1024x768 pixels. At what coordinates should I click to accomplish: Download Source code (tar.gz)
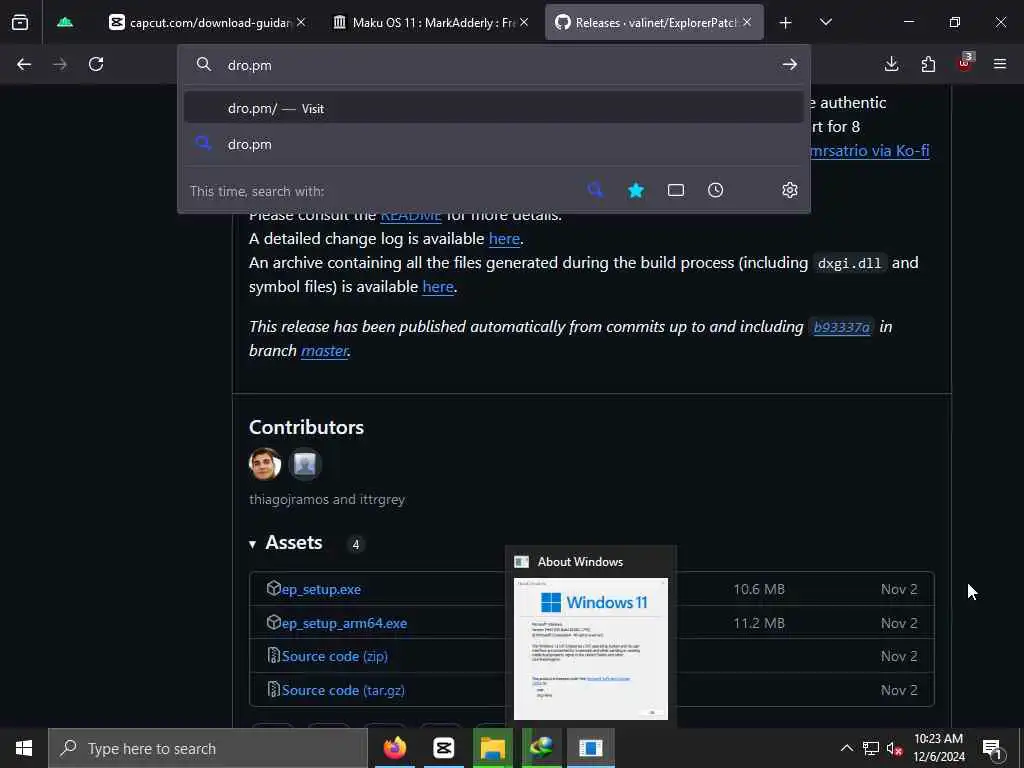click(x=343, y=690)
